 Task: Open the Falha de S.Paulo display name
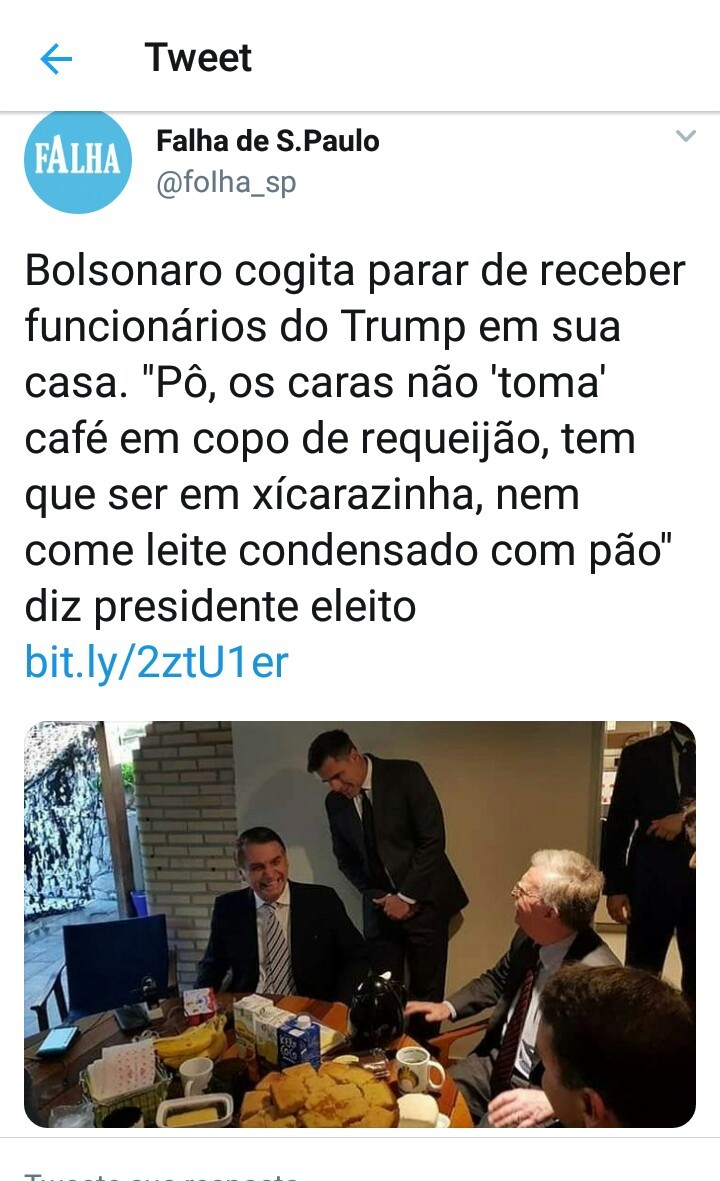click(x=267, y=141)
